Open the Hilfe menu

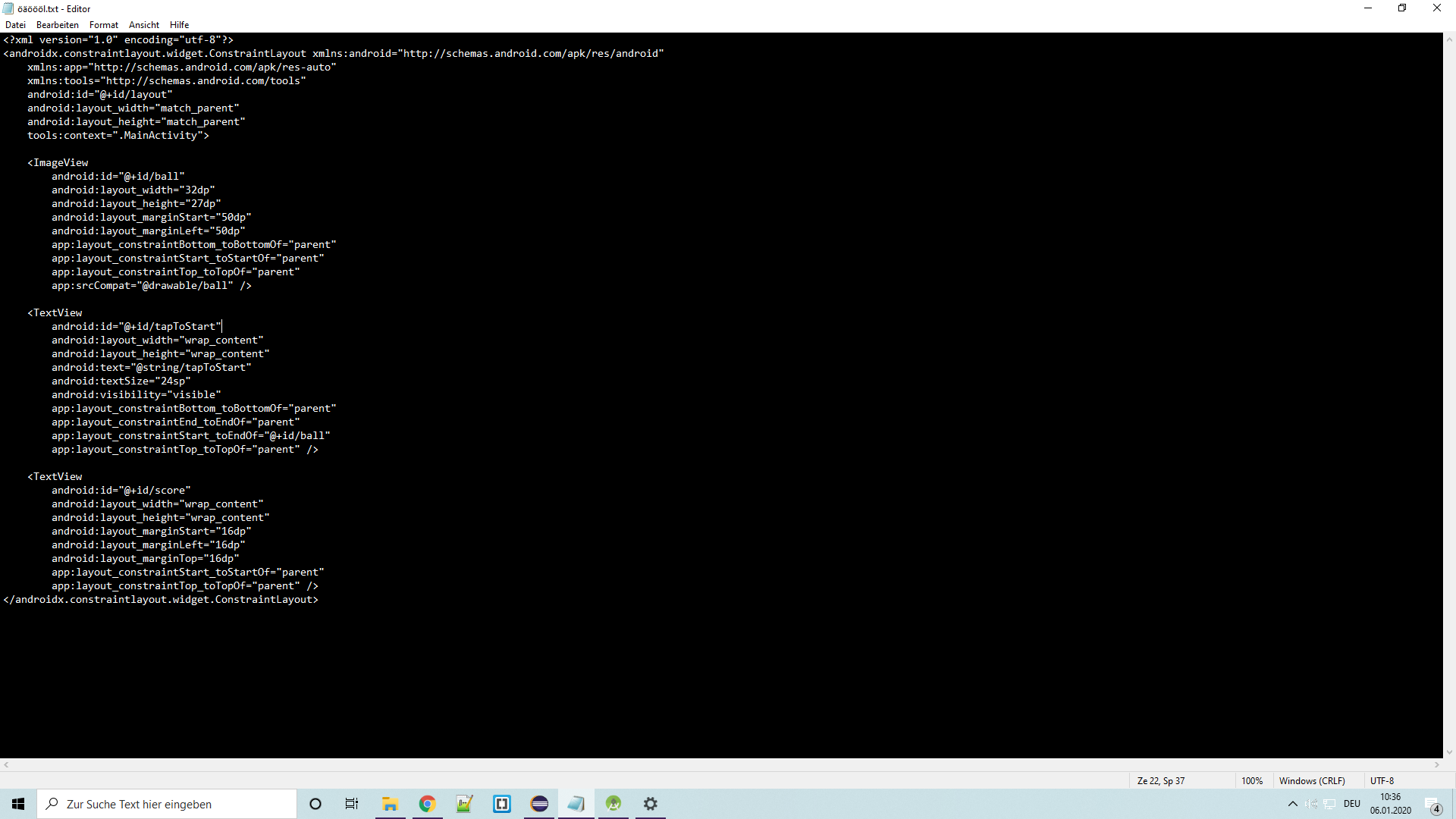pyautogui.click(x=180, y=25)
